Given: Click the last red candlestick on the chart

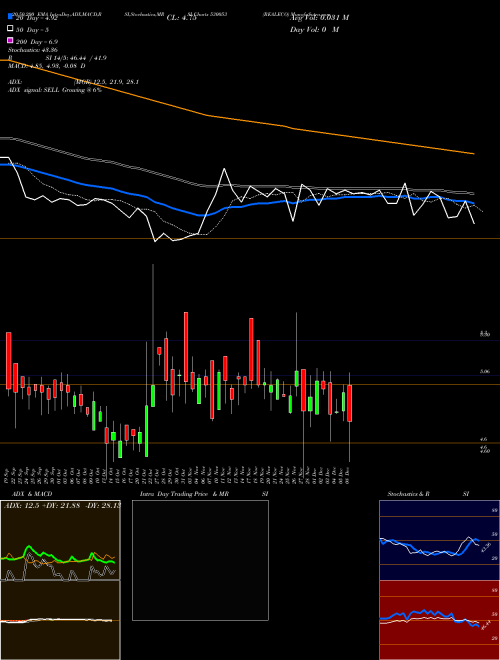Looking at the screenshot, I should (349, 403).
